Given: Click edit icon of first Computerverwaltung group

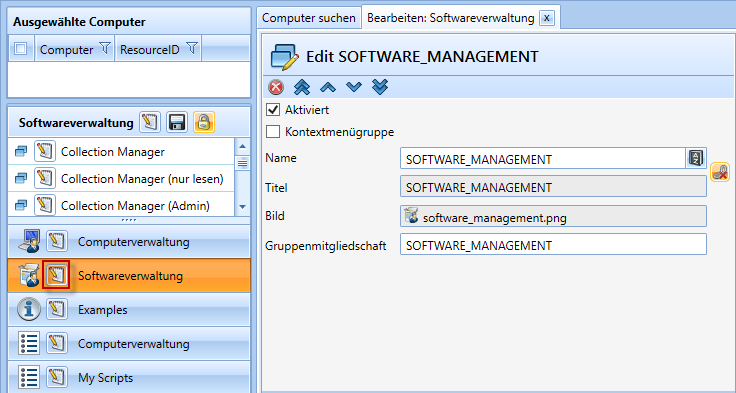Looking at the screenshot, I should (57, 241).
